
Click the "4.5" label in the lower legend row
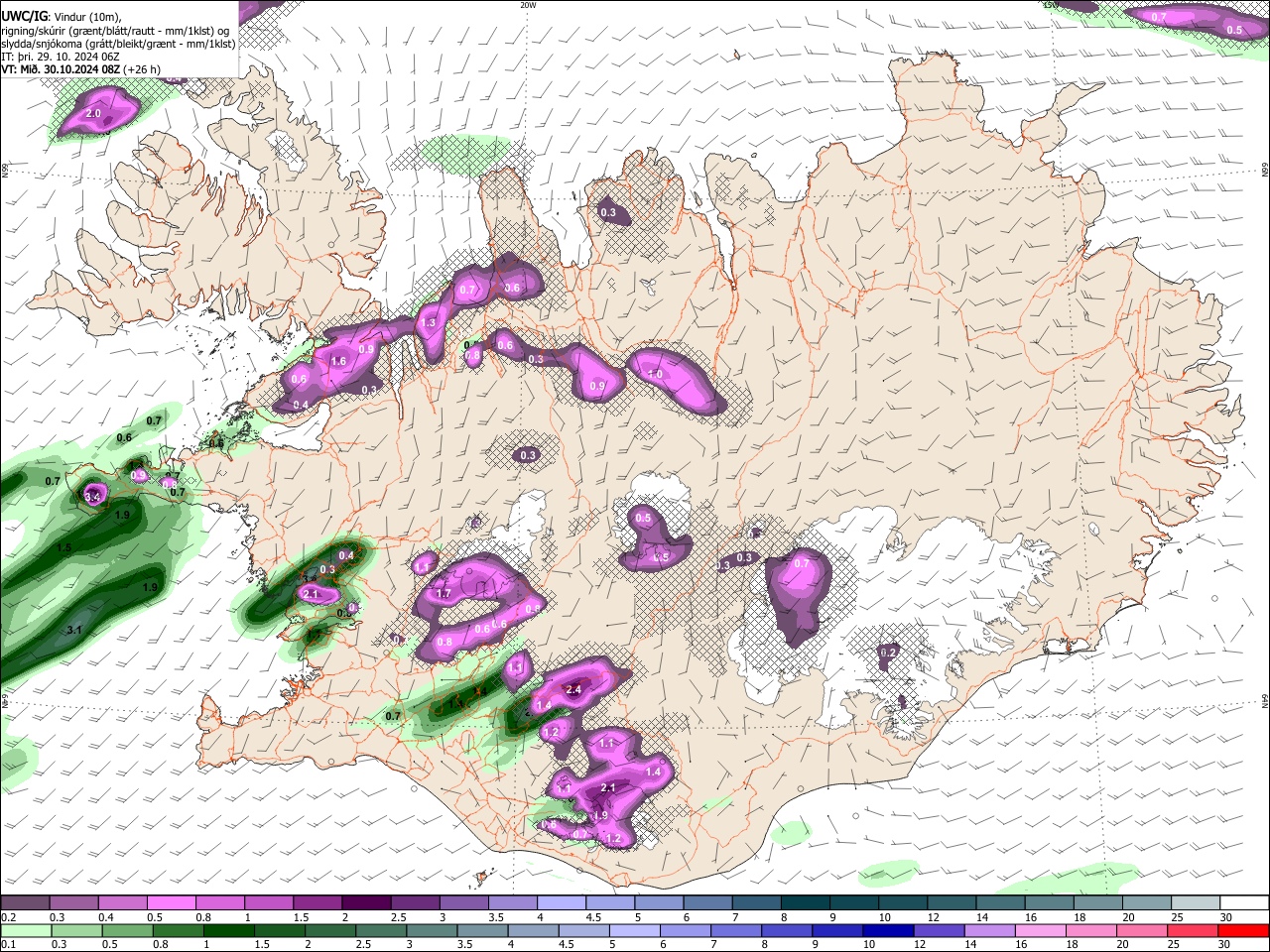(x=566, y=944)
